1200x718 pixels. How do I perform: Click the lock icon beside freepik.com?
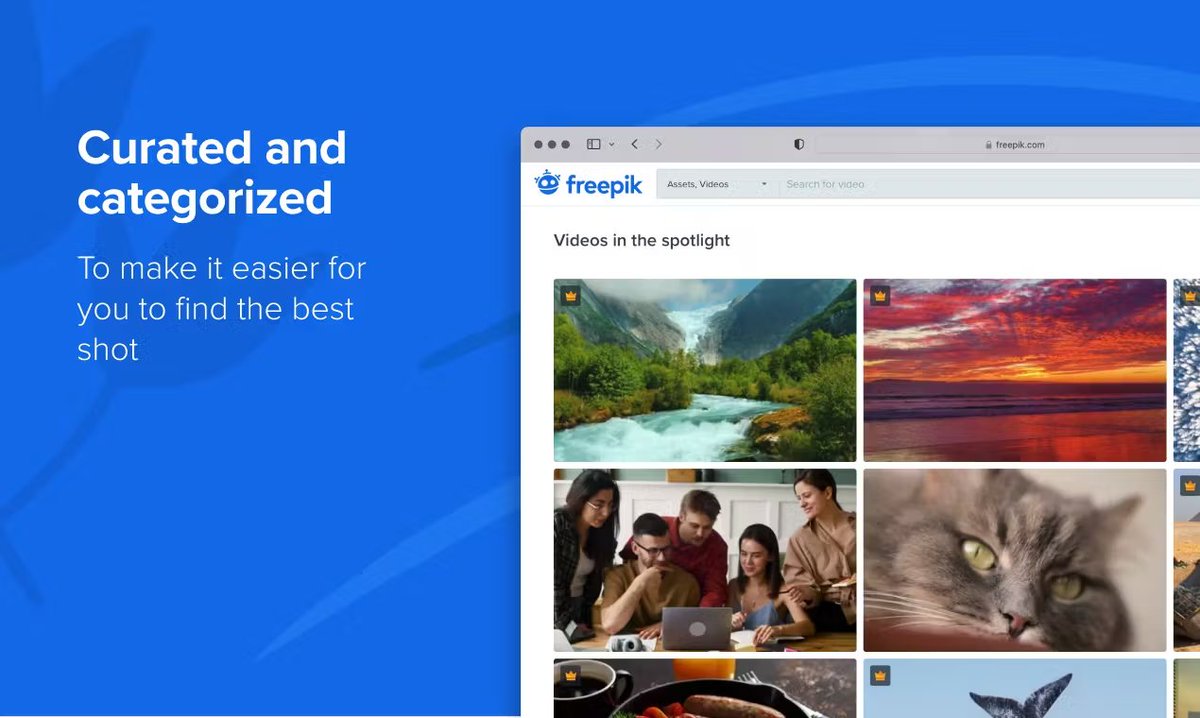(988, 145)
